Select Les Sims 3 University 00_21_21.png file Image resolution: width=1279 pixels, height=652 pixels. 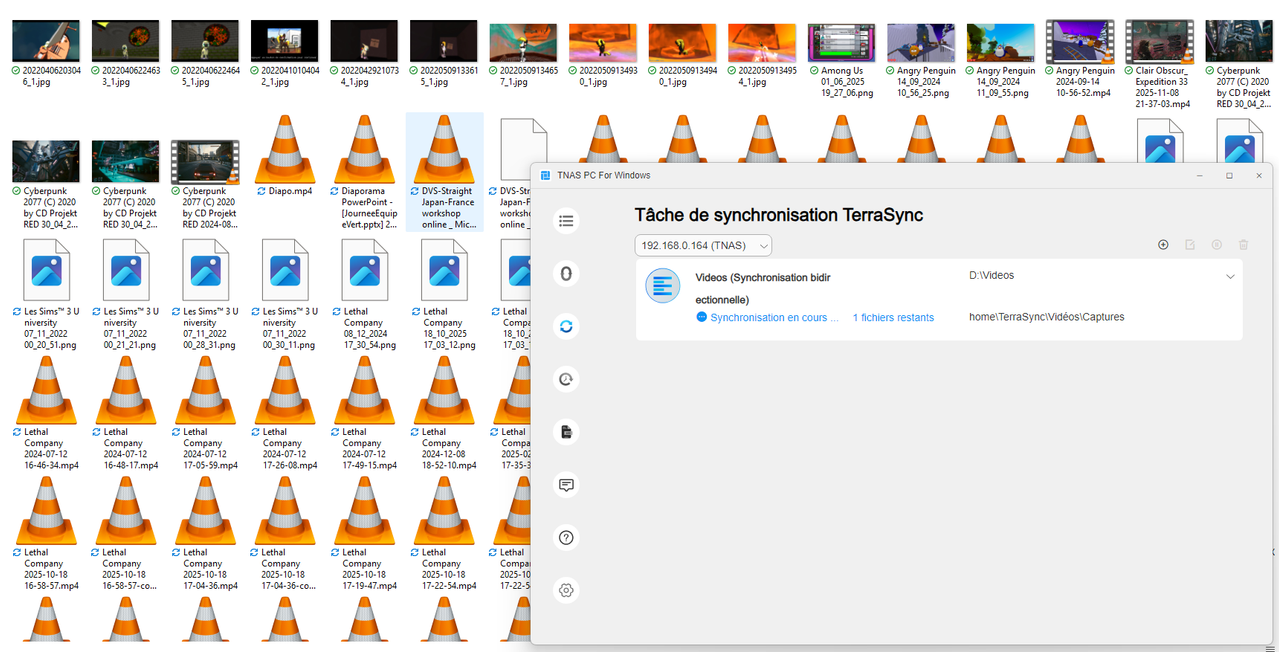[125, 293]
